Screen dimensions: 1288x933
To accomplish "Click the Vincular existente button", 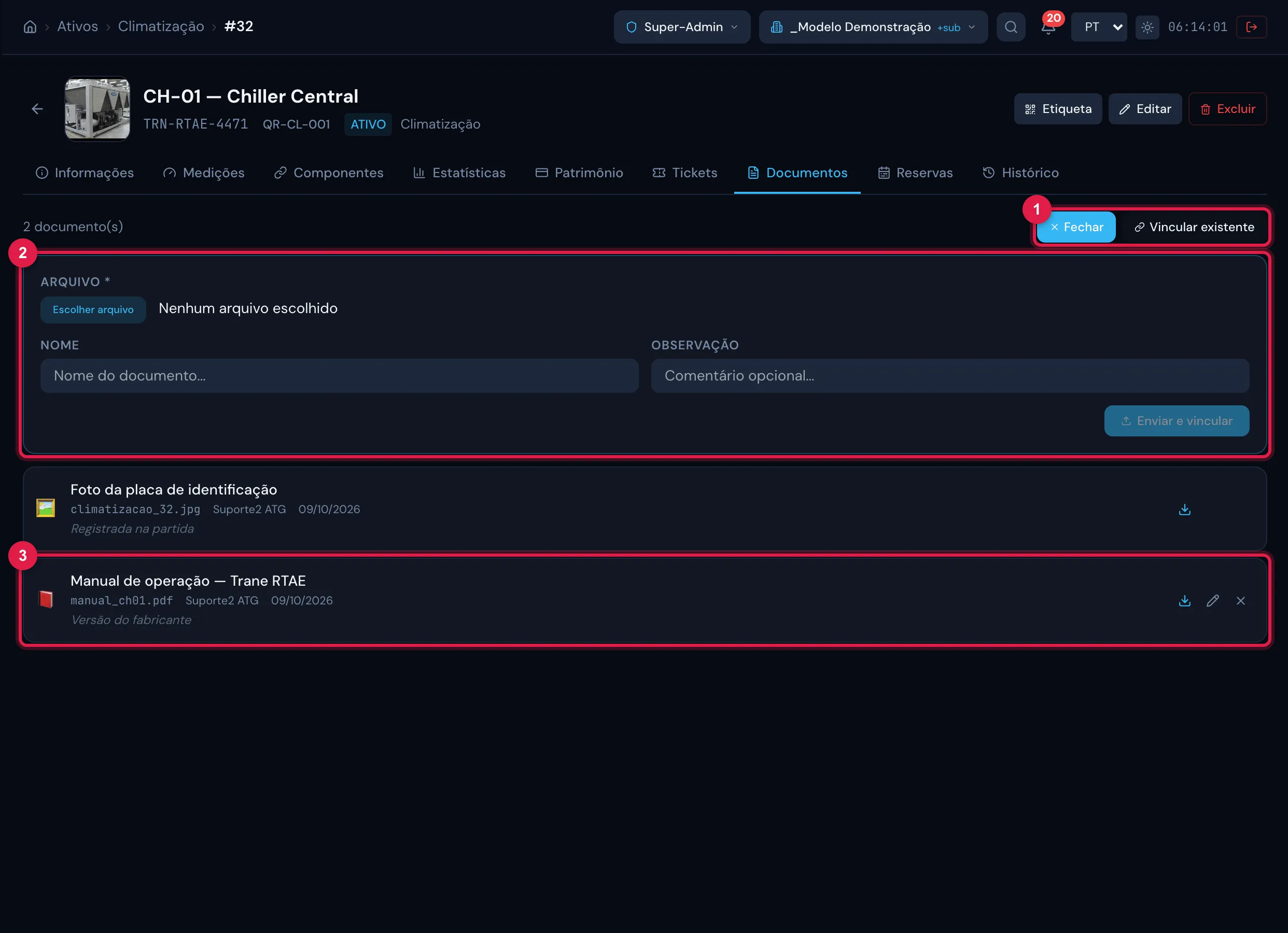I will click(1194, 227).
